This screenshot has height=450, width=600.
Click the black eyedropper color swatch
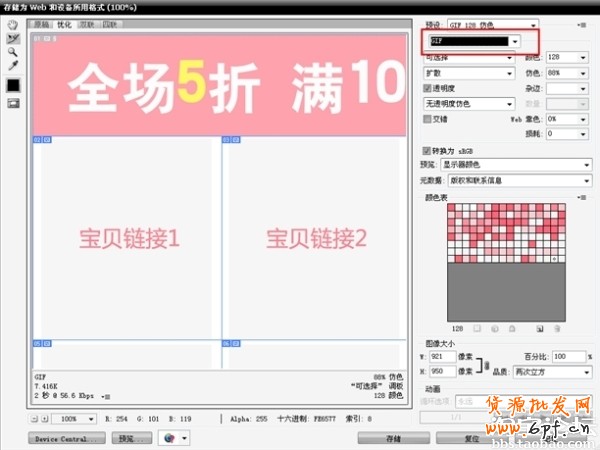point(14,85)
